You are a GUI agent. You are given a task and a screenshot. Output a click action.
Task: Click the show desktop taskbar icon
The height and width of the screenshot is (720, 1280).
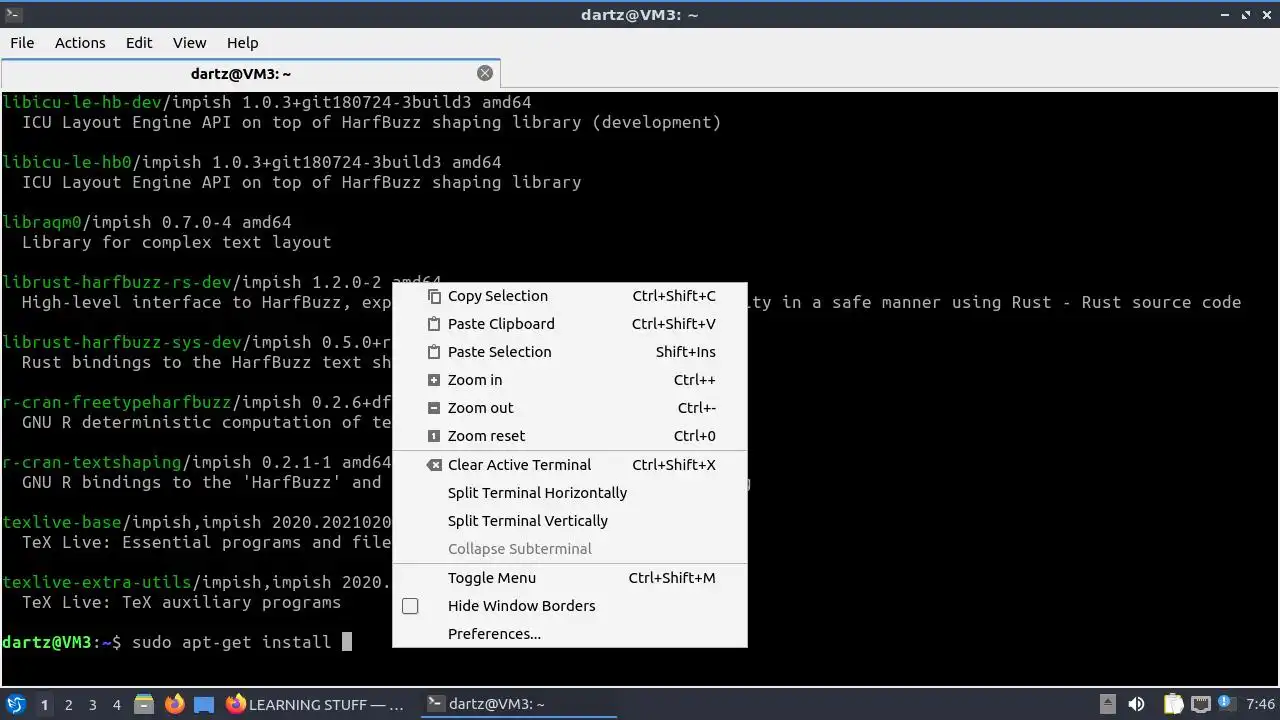point(204,704)
